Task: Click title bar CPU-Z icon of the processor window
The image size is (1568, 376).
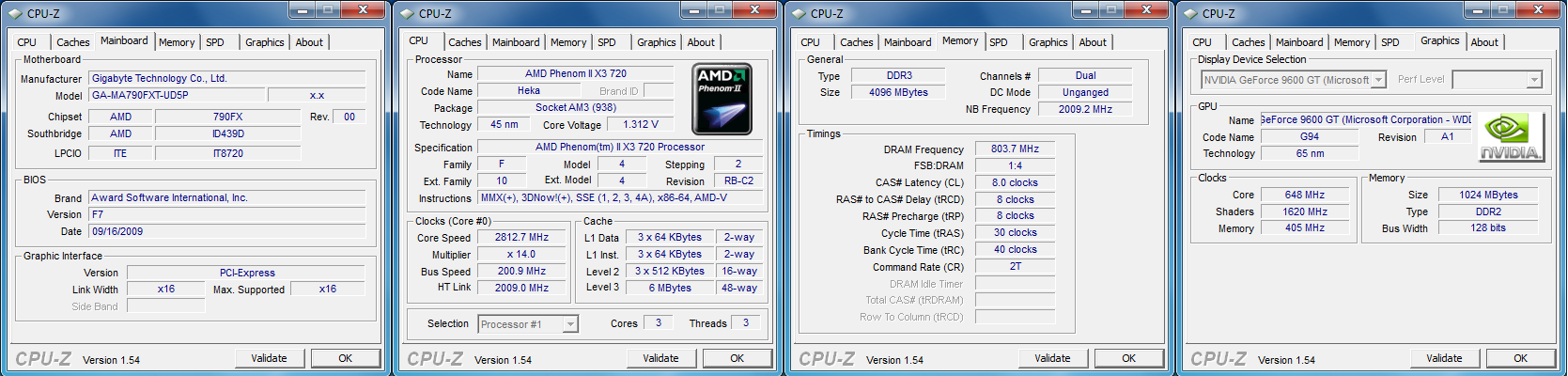Action: tap(407, 13)
